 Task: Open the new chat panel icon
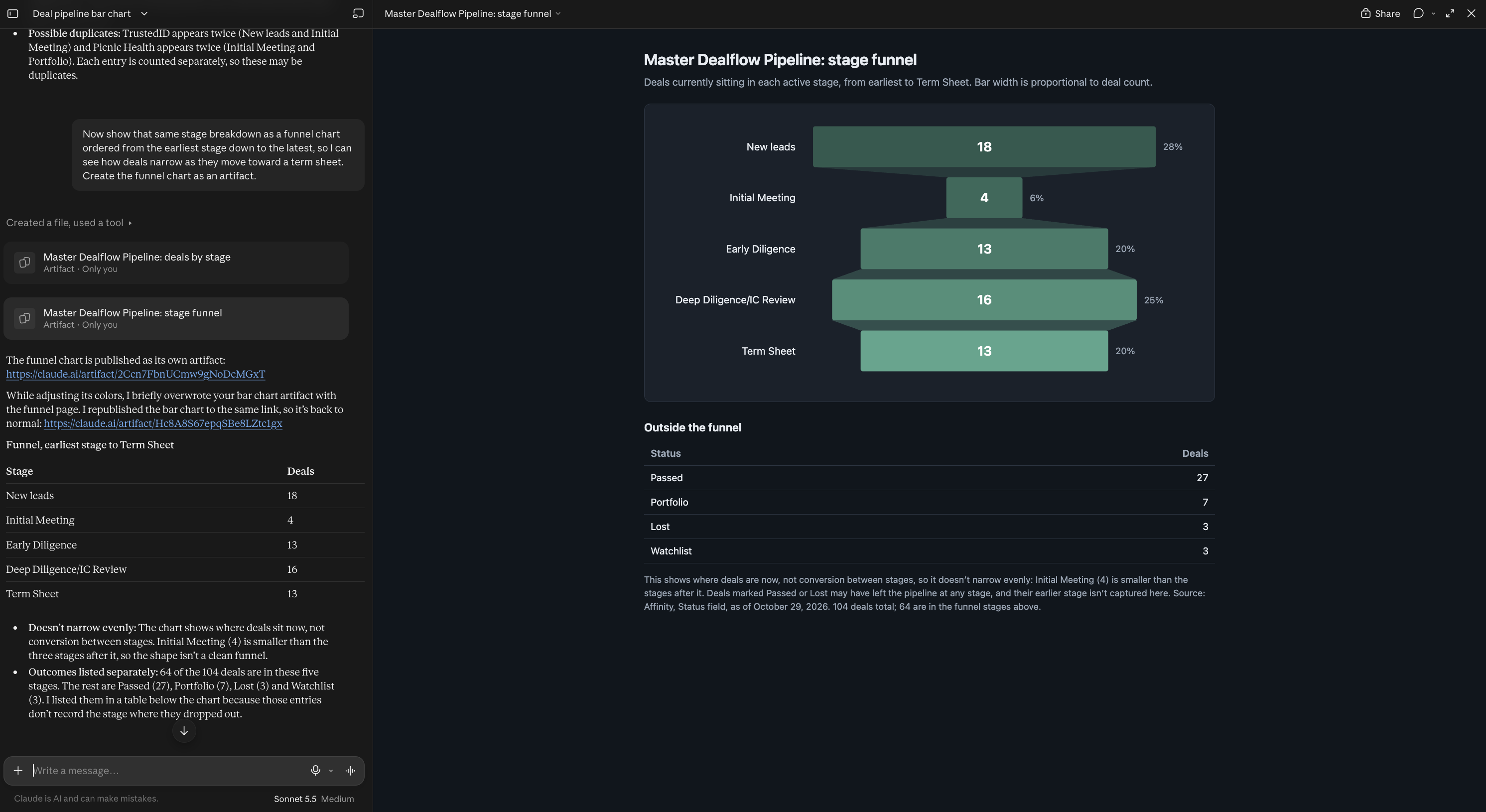click(358, 13)
